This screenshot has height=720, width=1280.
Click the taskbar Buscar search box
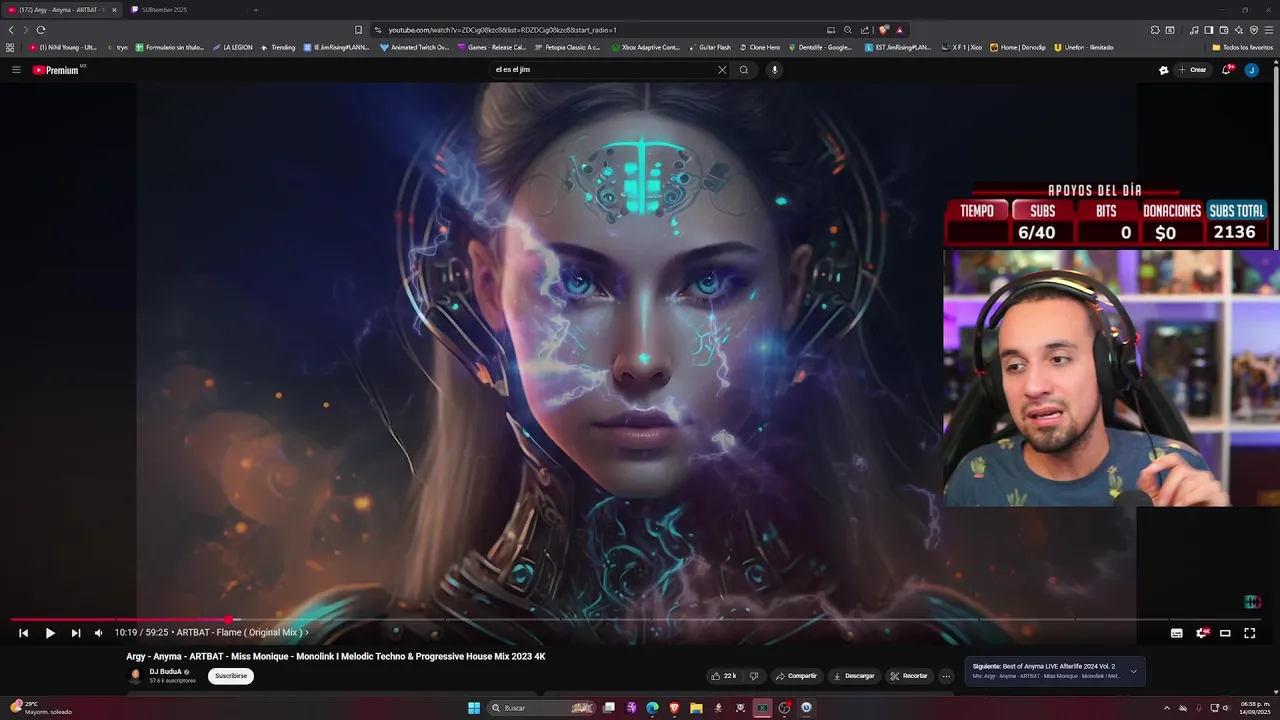540,708
